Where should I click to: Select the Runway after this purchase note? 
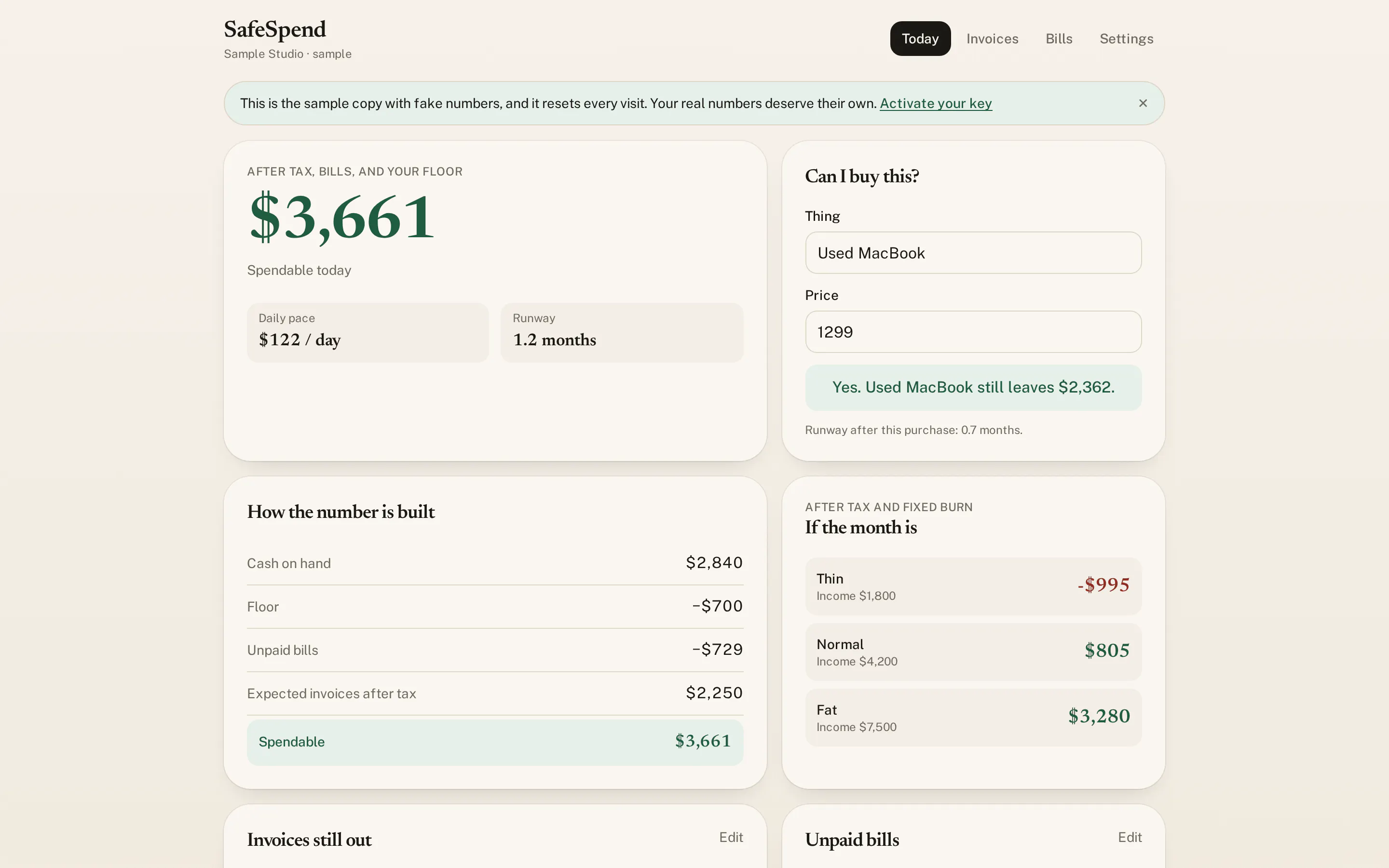pyautogui.click(x=913, y=430)
